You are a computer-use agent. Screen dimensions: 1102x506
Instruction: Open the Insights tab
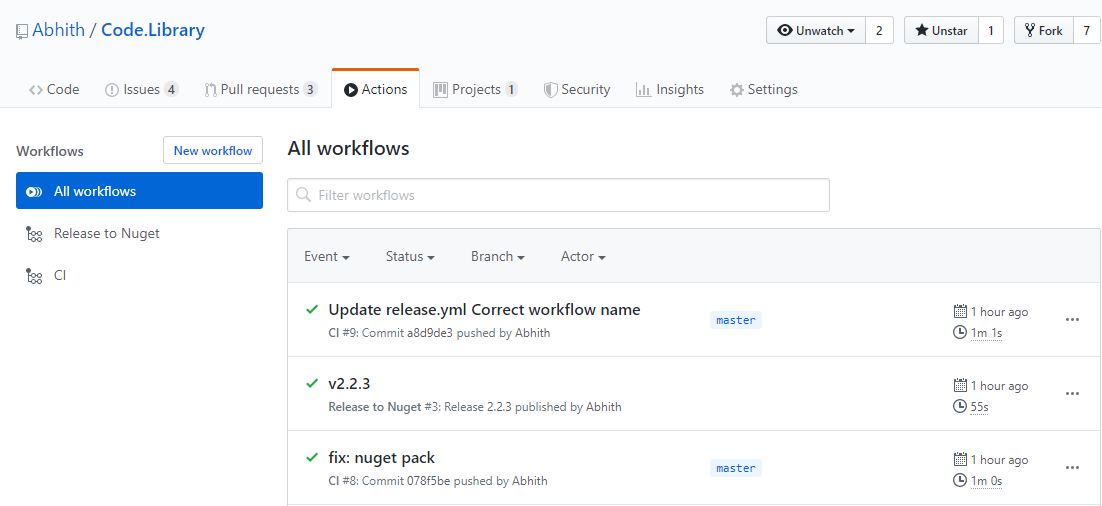[670, 89]
